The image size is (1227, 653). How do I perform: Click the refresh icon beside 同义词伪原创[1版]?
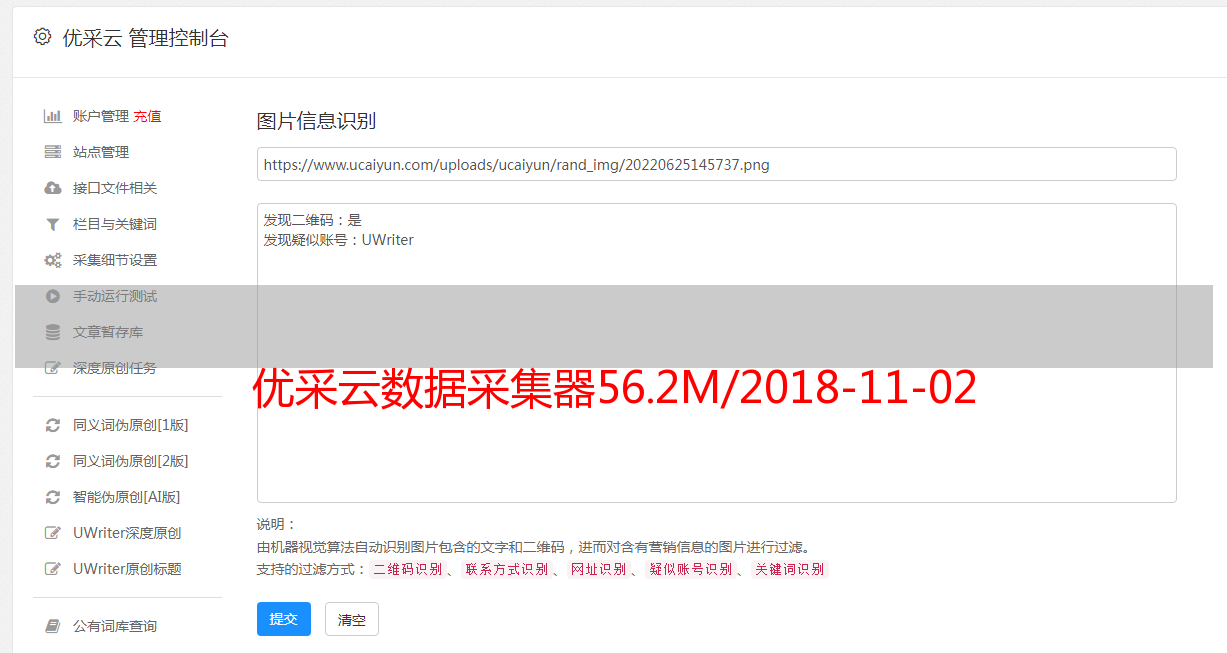point(53,425)
